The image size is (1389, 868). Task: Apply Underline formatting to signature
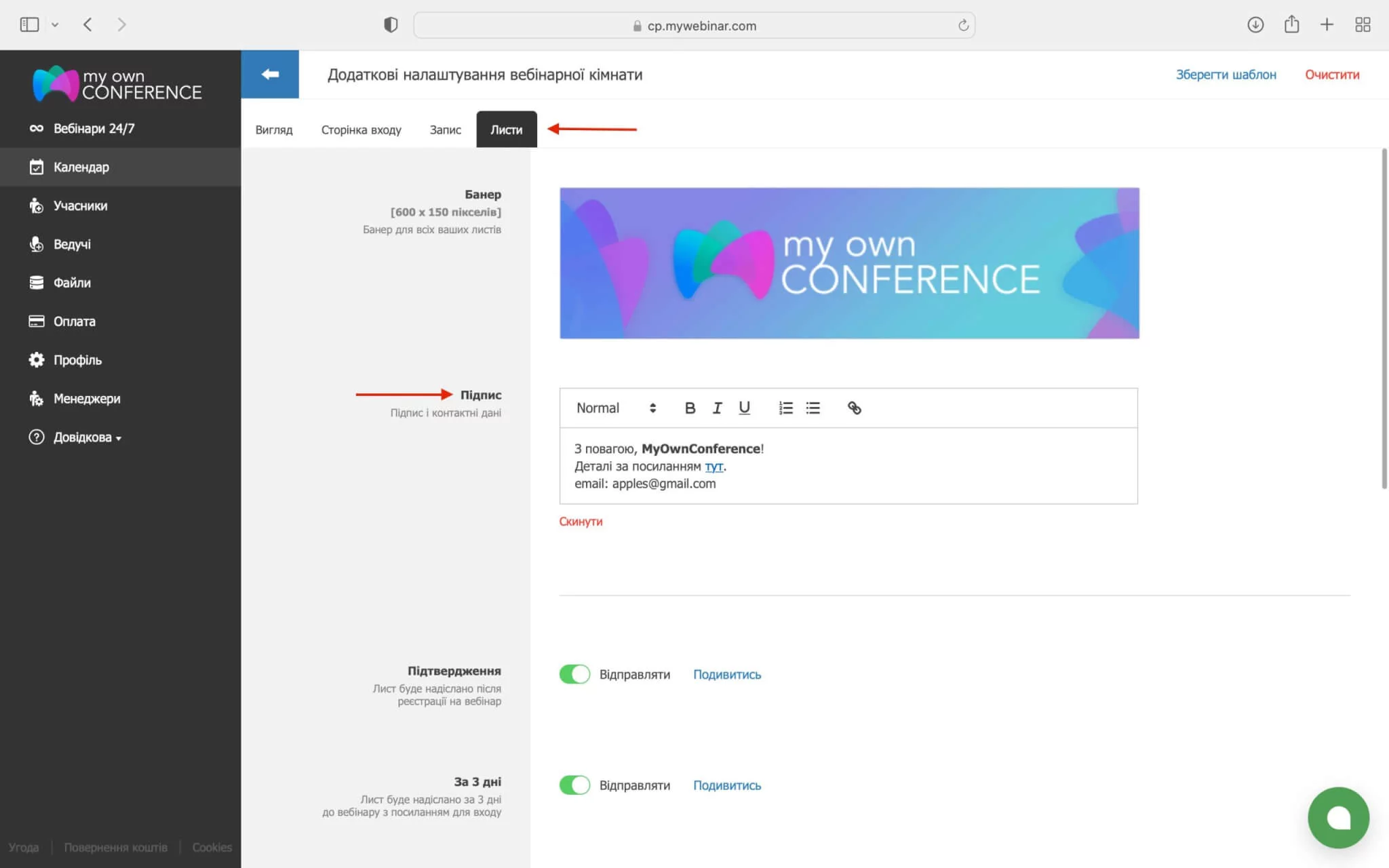pos(744,408)
